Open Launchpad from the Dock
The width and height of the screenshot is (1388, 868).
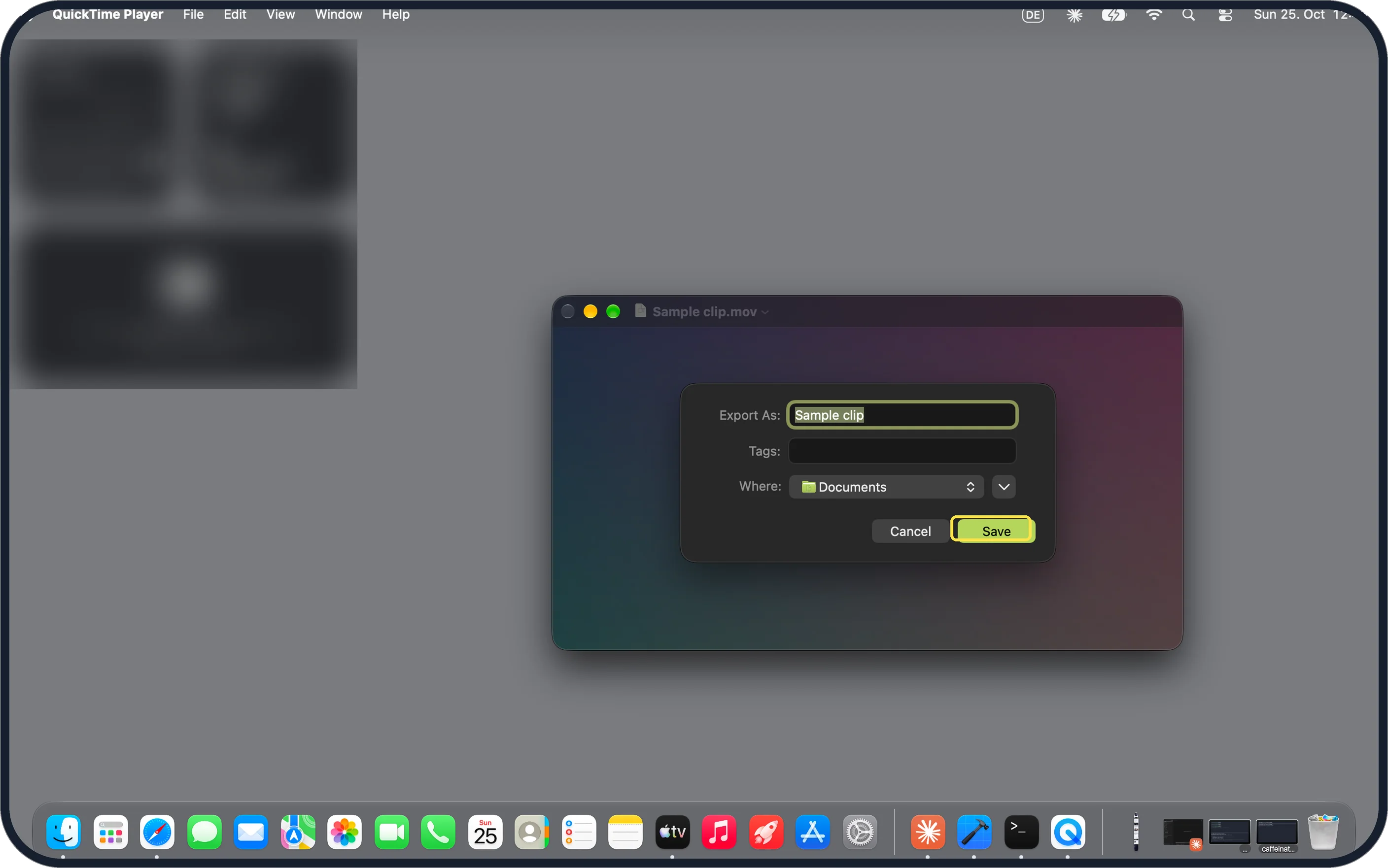(110, 832)
